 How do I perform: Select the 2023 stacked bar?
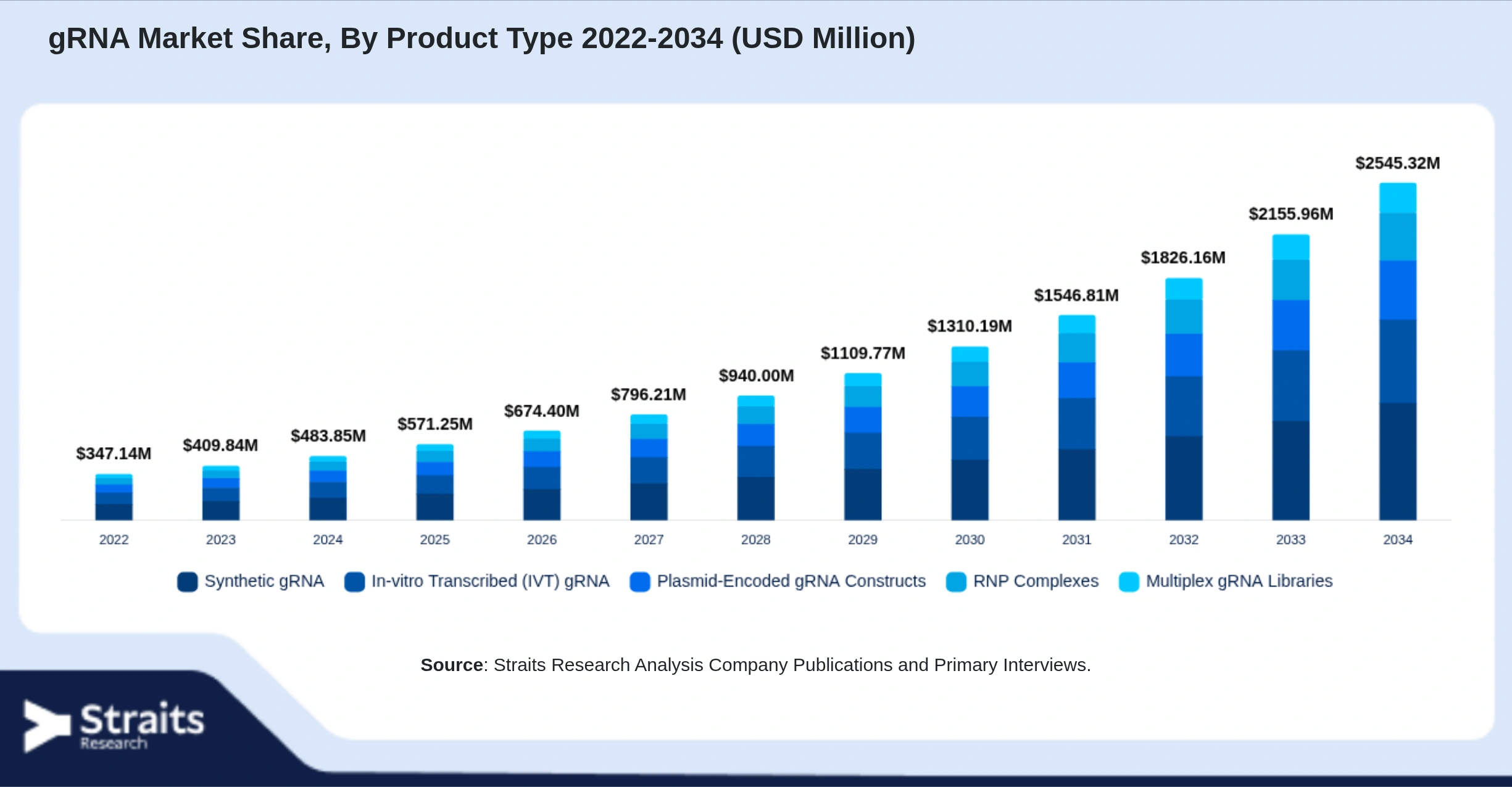pyautogui.click(x=221, y=493)
